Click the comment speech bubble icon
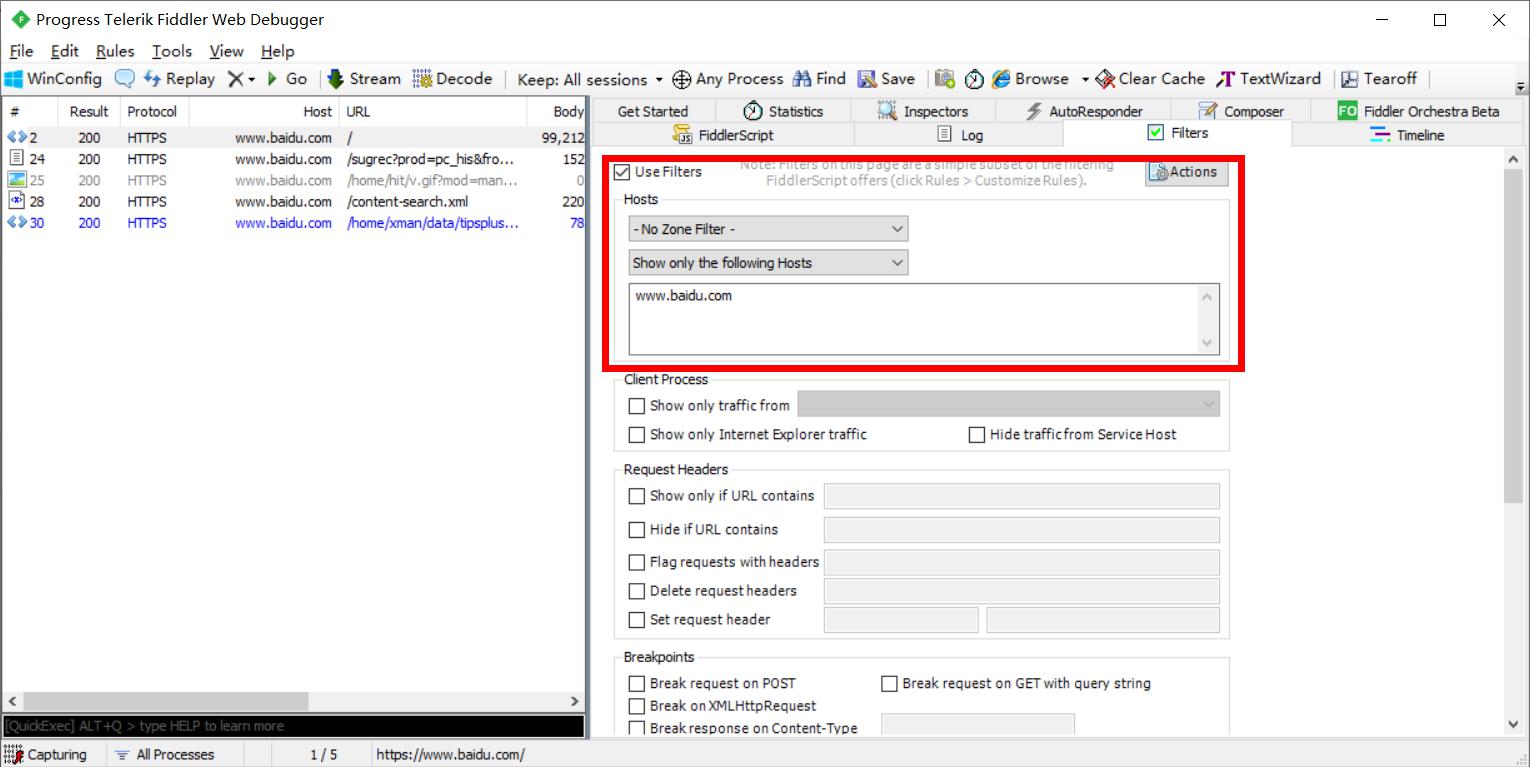The height and width of the screenshot is (767, 1530). point(125,79)
